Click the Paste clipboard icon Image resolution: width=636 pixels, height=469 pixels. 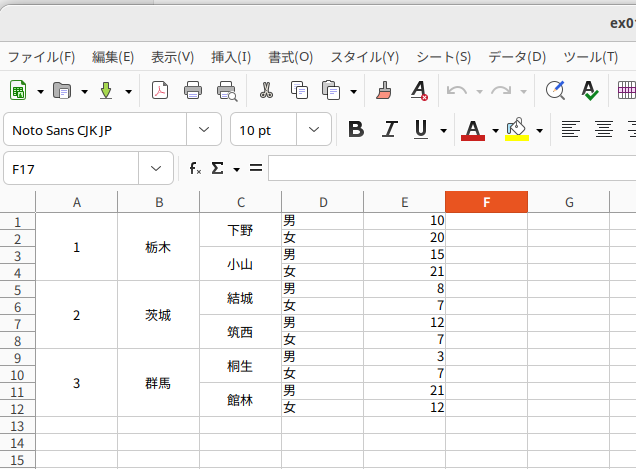[x=331, y=90]
